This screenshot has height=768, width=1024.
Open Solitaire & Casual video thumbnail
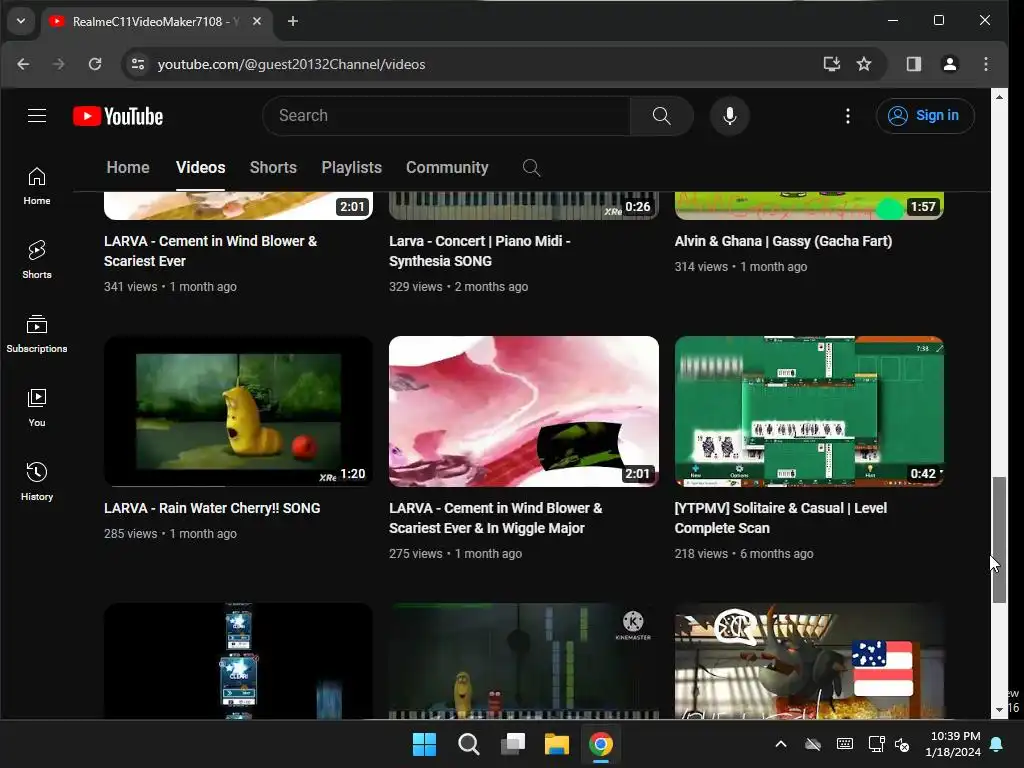click(809, 411)
